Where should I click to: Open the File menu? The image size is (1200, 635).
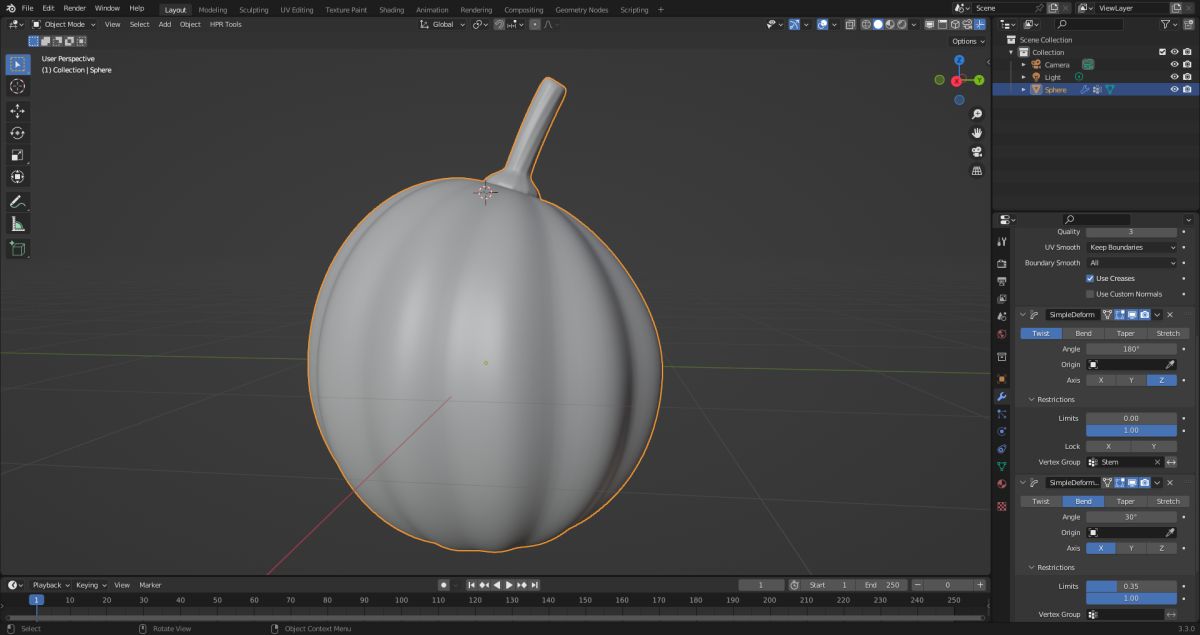coord(27,8)
